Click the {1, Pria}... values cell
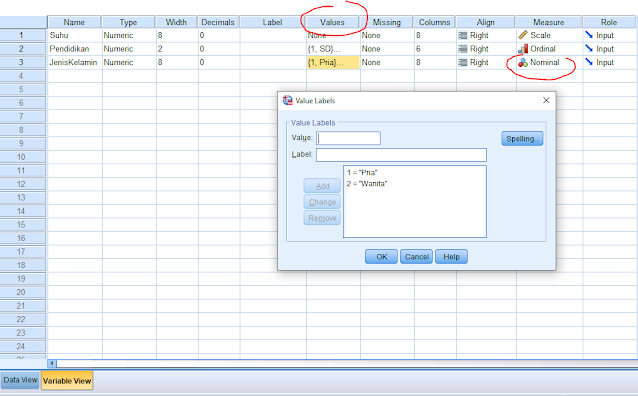Viewport: 638px width, 396px height. point(333,62)
